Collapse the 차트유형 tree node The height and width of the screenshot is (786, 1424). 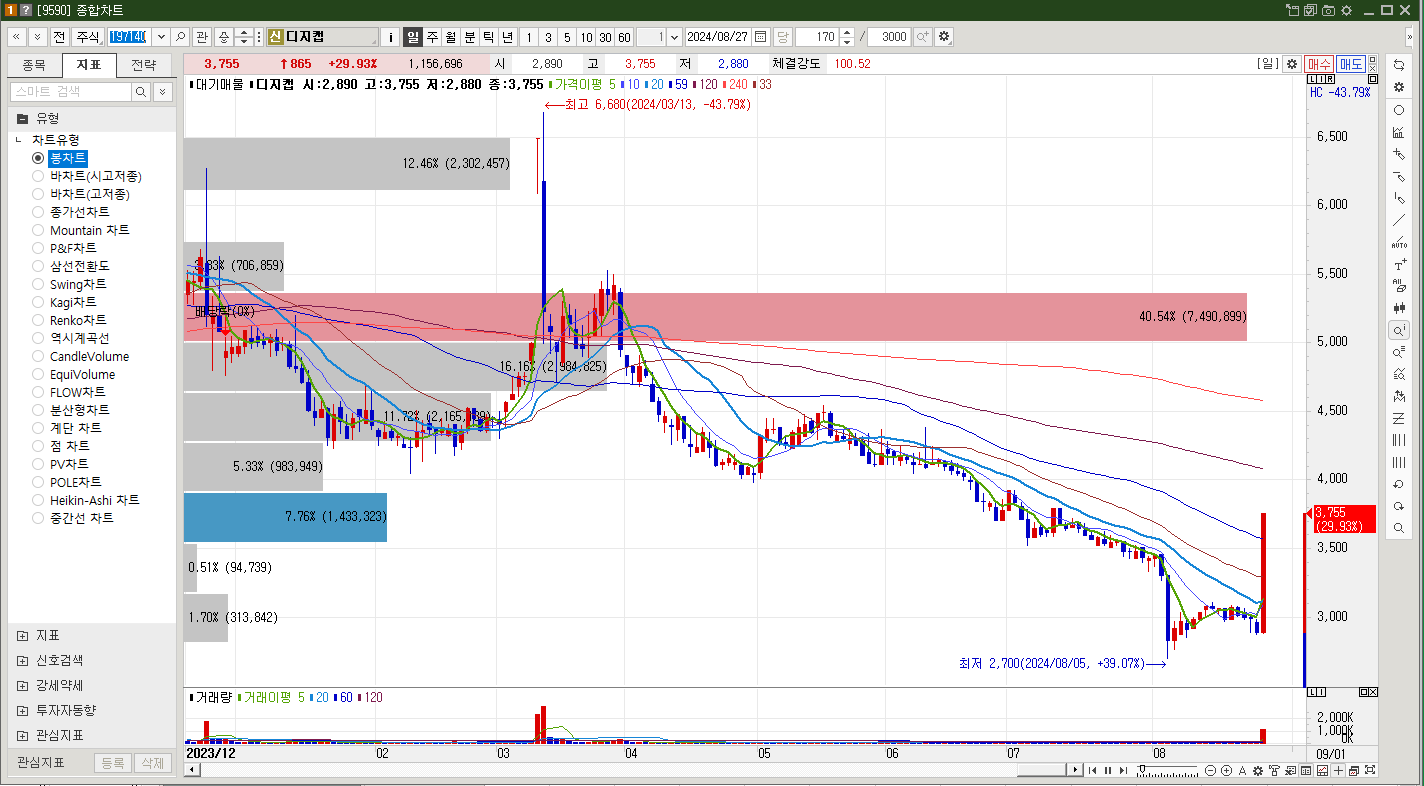coord(19,140)
